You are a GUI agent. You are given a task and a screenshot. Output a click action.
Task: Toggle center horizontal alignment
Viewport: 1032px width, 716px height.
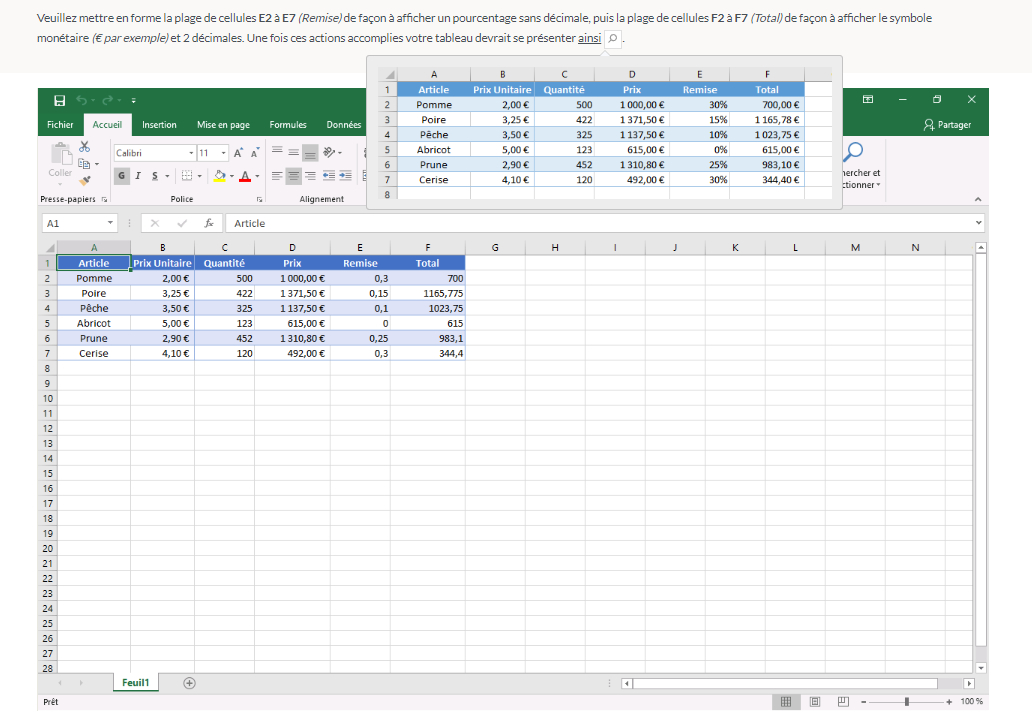click(x=294, y=176)
